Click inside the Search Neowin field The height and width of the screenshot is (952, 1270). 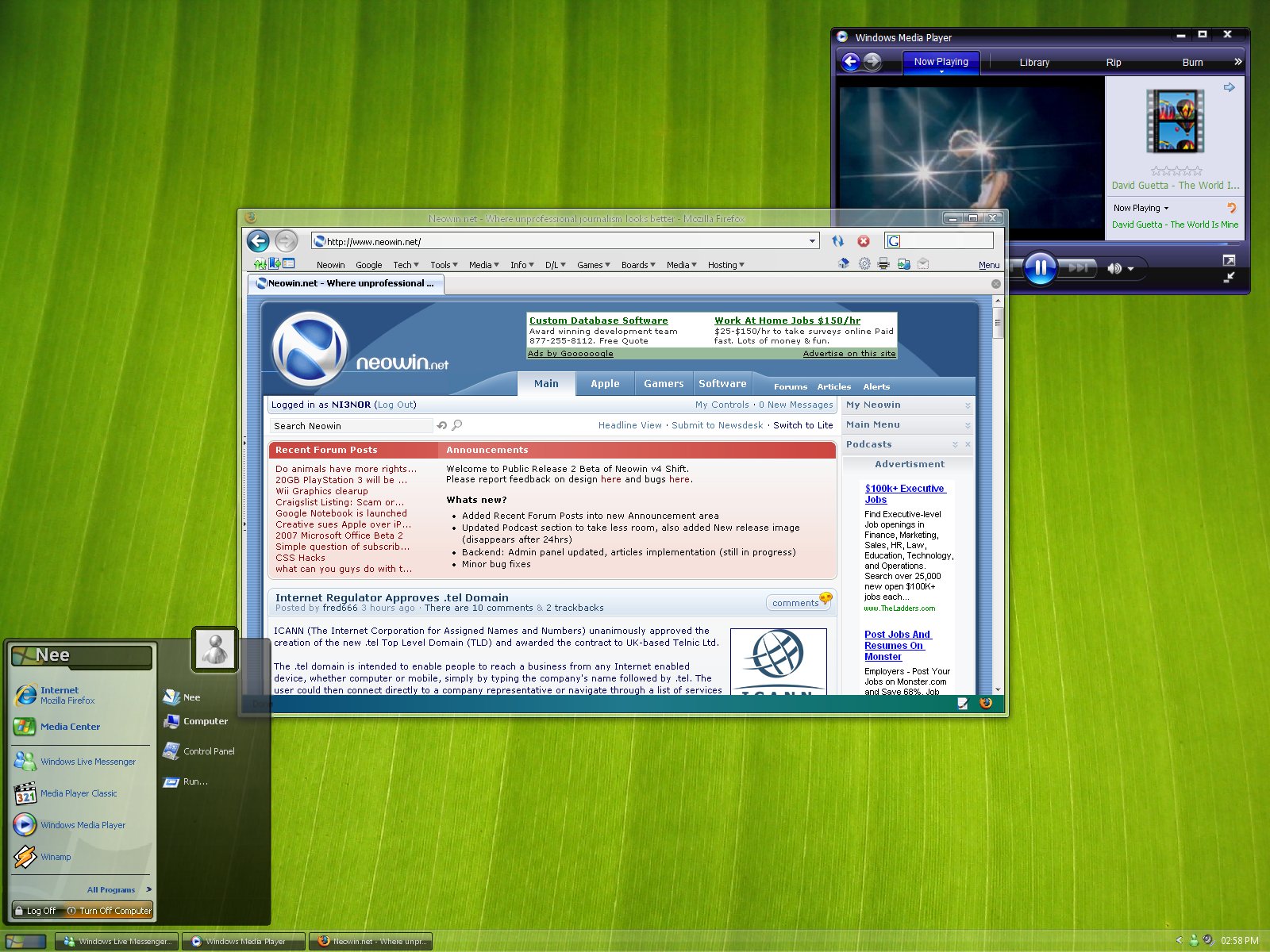coord(351,426)
